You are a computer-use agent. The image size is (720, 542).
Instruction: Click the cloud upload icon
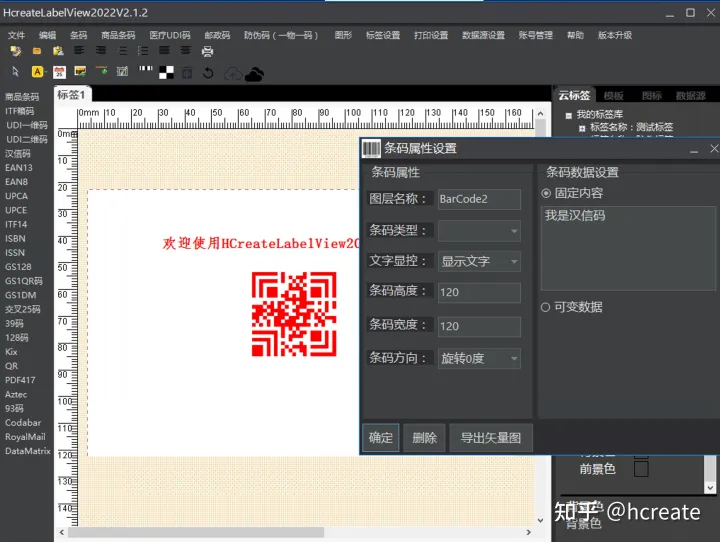(233, 74)
